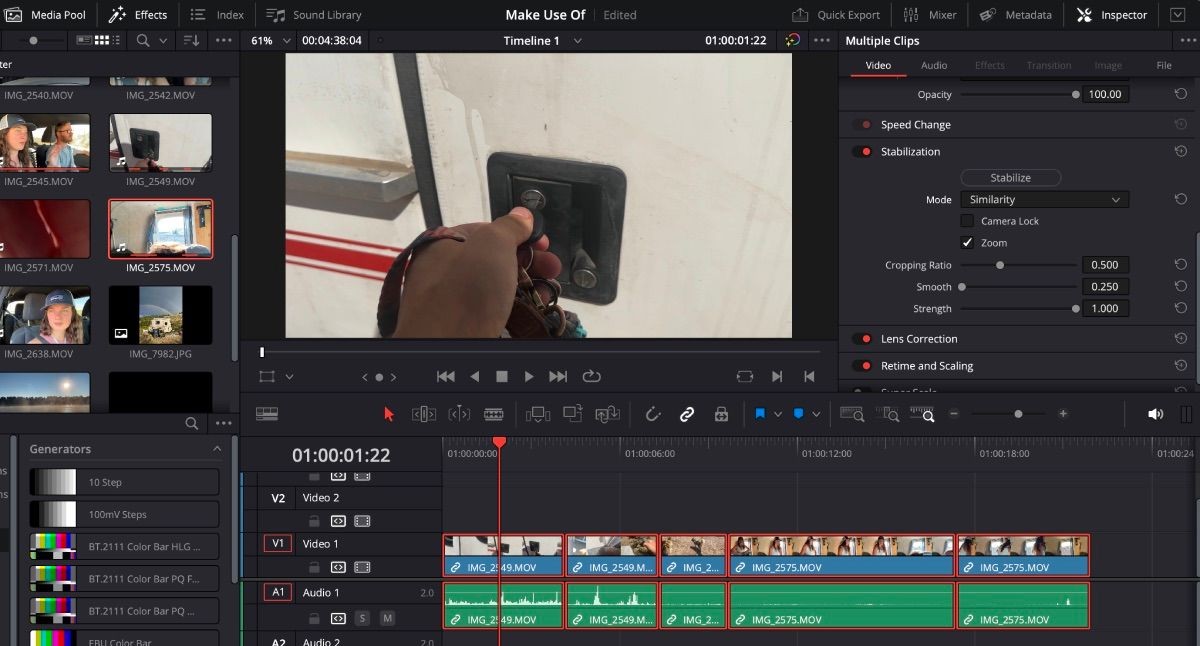Screen dimensions: 1200x646
Task: Open the Media Pool panel
Action: click(44, 15)
